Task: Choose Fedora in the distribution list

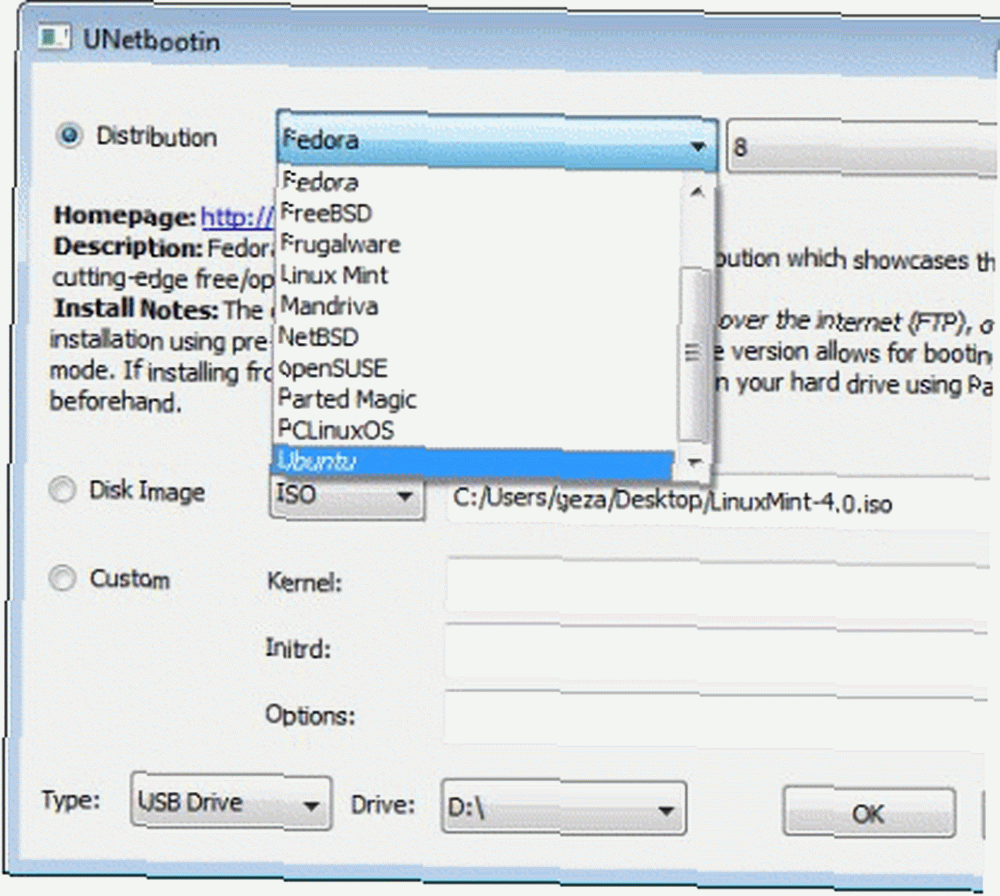Action: pyautogui.click(x=477, y=182)
